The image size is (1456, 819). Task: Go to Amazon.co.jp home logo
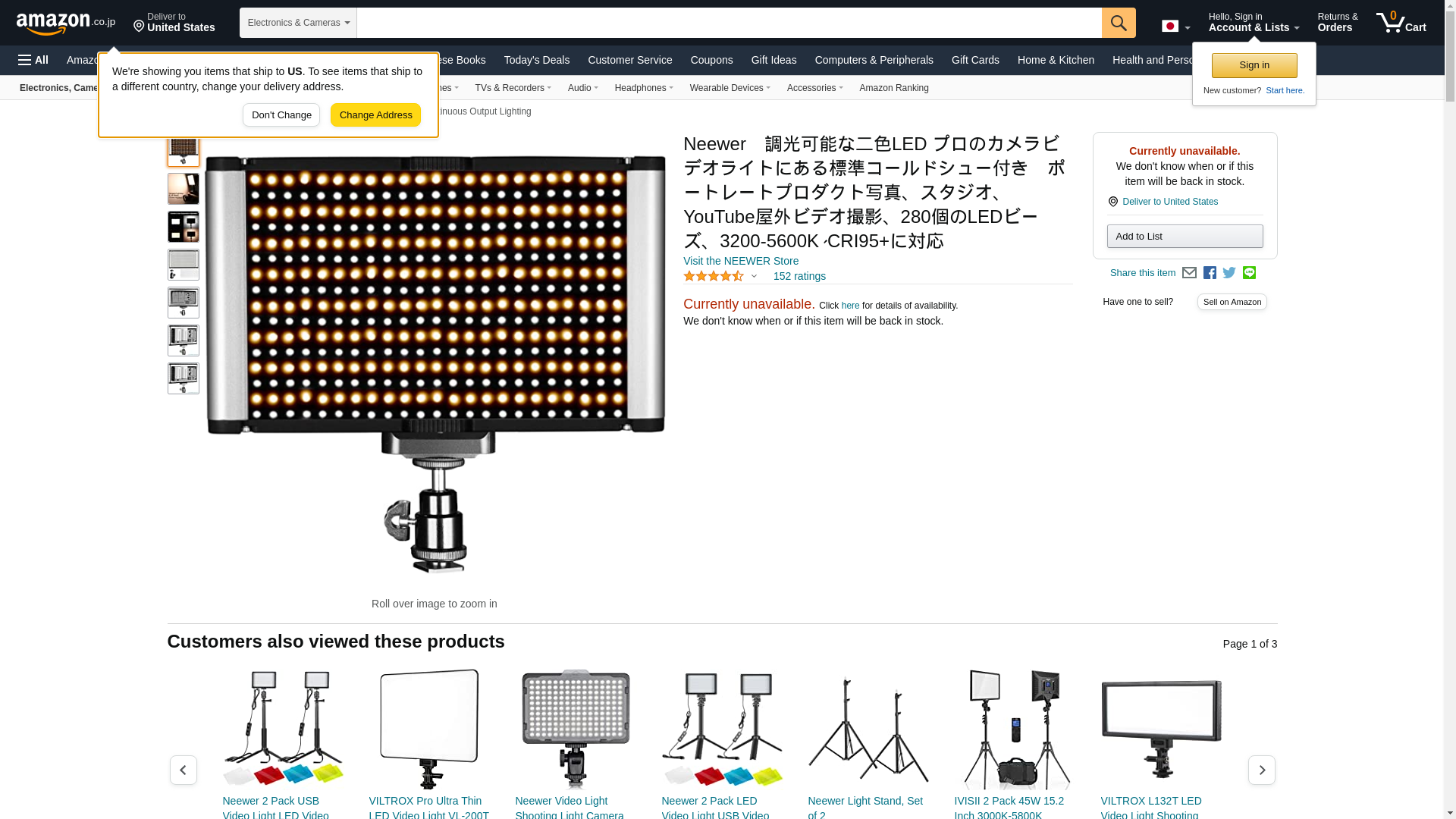click(x=66, y=23)
